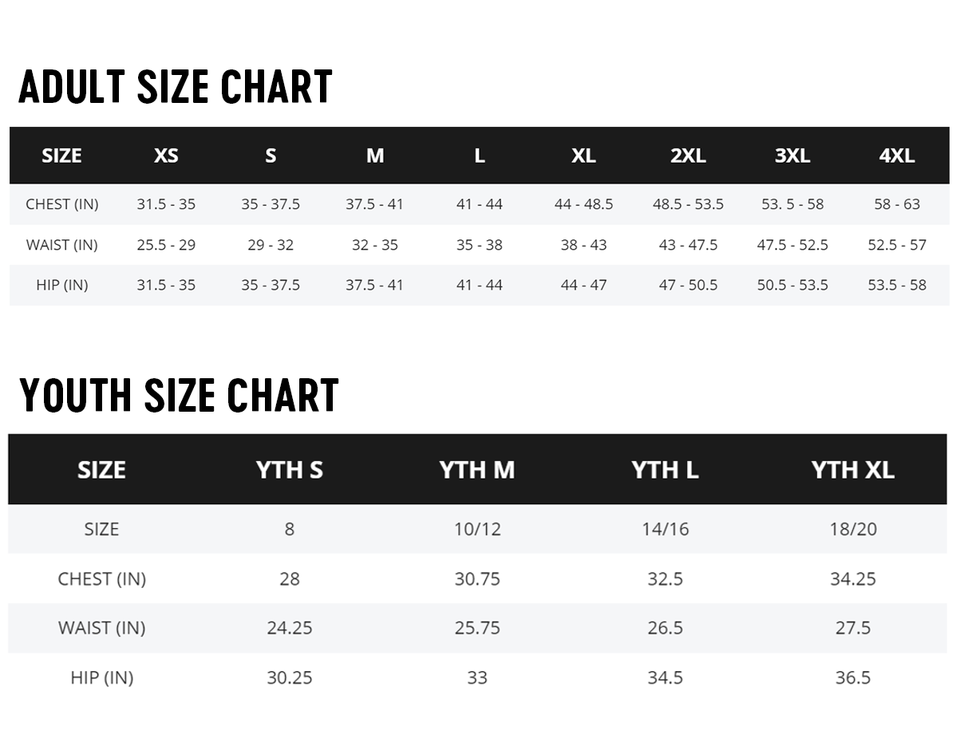Select the XS column header
This screenshot has height=754, width=960.
pyautogui.click(x=166, y=156)
